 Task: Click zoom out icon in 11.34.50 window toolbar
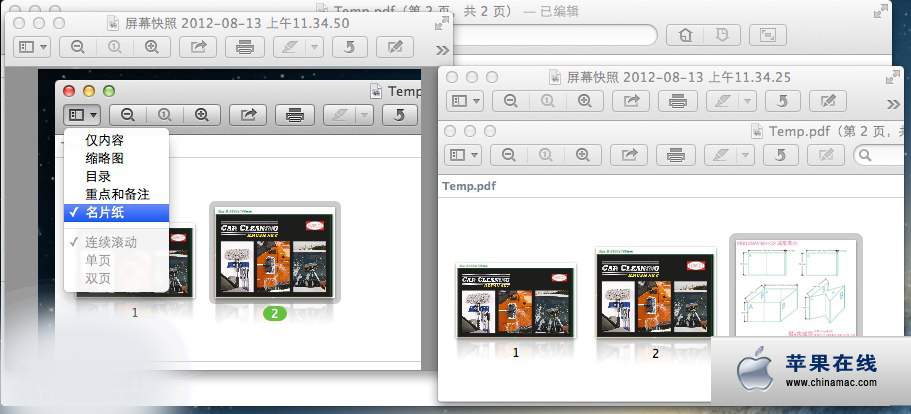(77, 48)
